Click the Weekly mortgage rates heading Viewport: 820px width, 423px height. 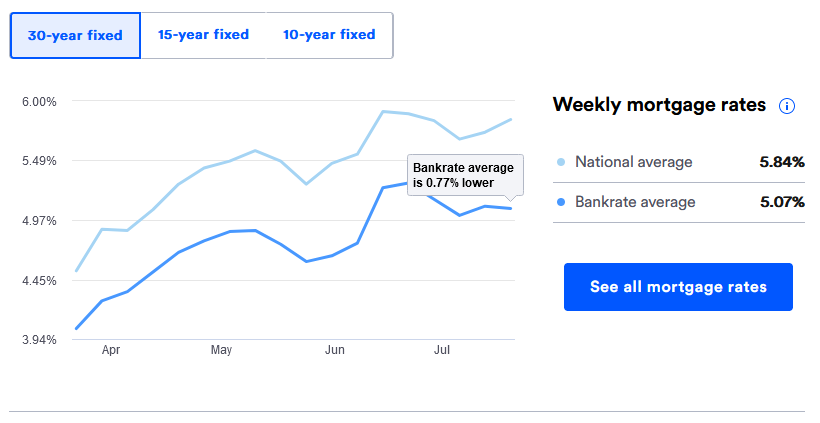(659, 104)
